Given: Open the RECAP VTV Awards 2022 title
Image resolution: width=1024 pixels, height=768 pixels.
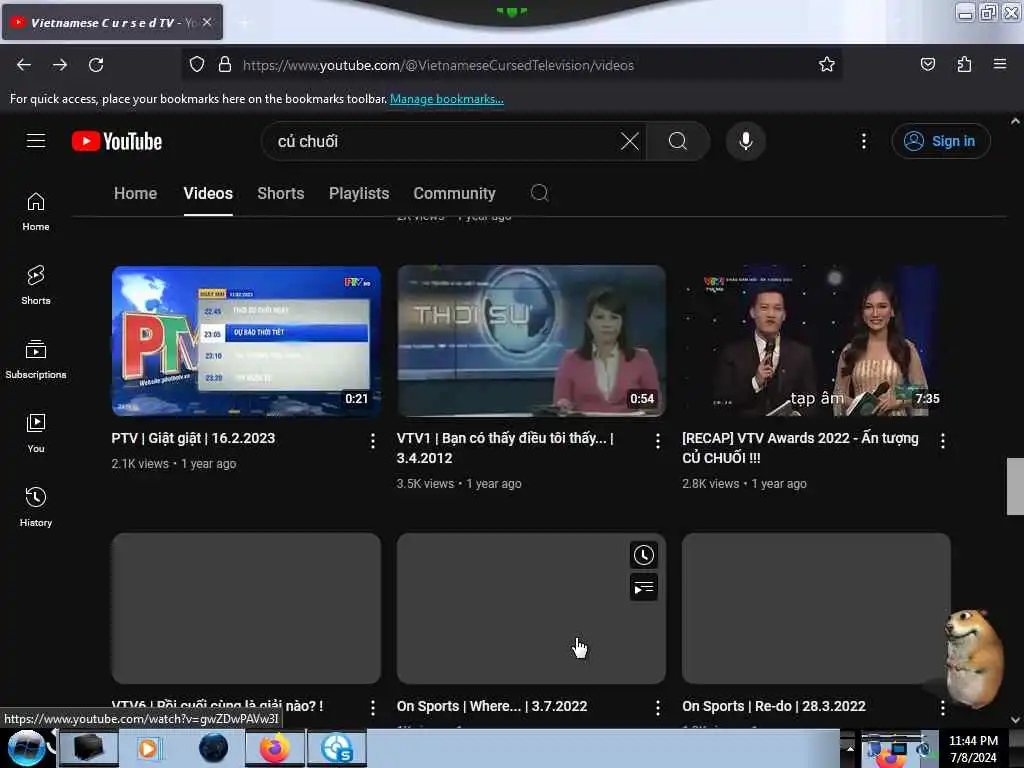Looking at the screenshot, I should point(800,448).
